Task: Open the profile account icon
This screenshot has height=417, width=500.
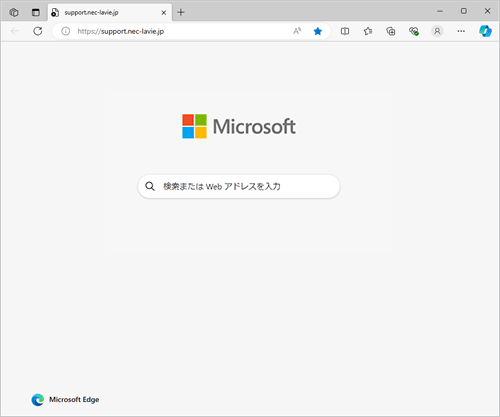Action: (437, 31)
